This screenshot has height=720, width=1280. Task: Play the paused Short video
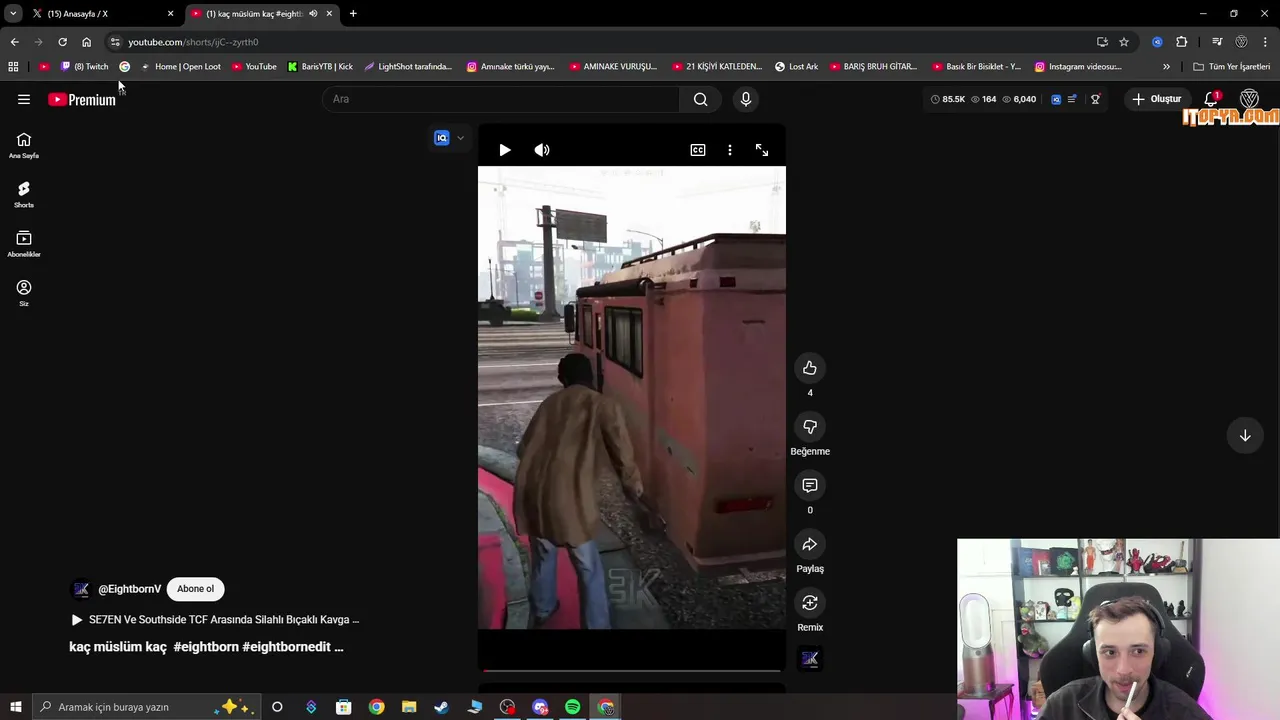(x=505, y=150)
